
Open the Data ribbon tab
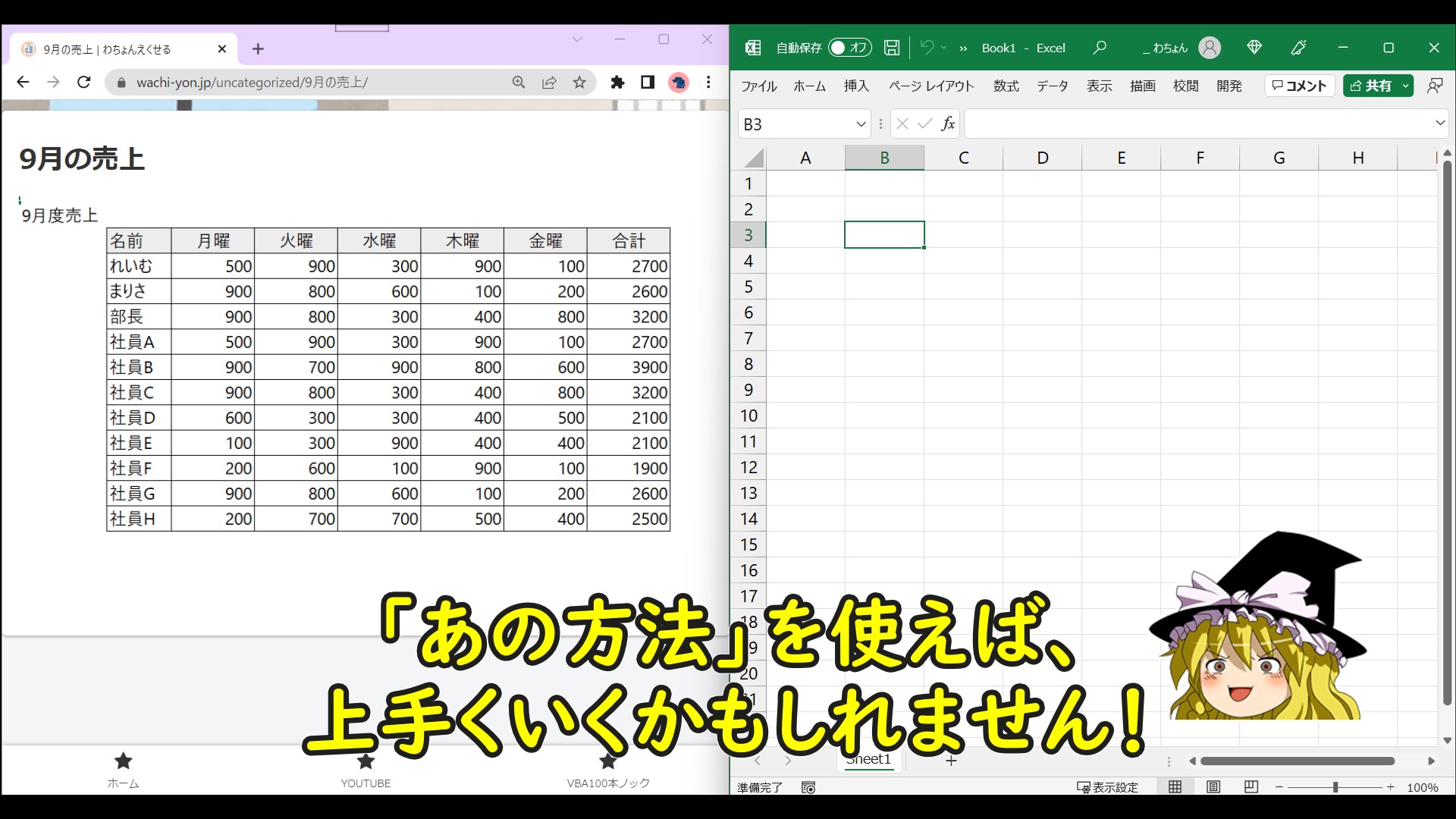click(x=1052, y=86)
